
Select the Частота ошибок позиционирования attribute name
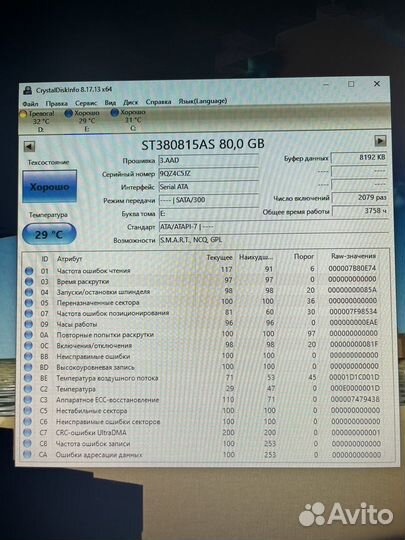pos(113,313)
